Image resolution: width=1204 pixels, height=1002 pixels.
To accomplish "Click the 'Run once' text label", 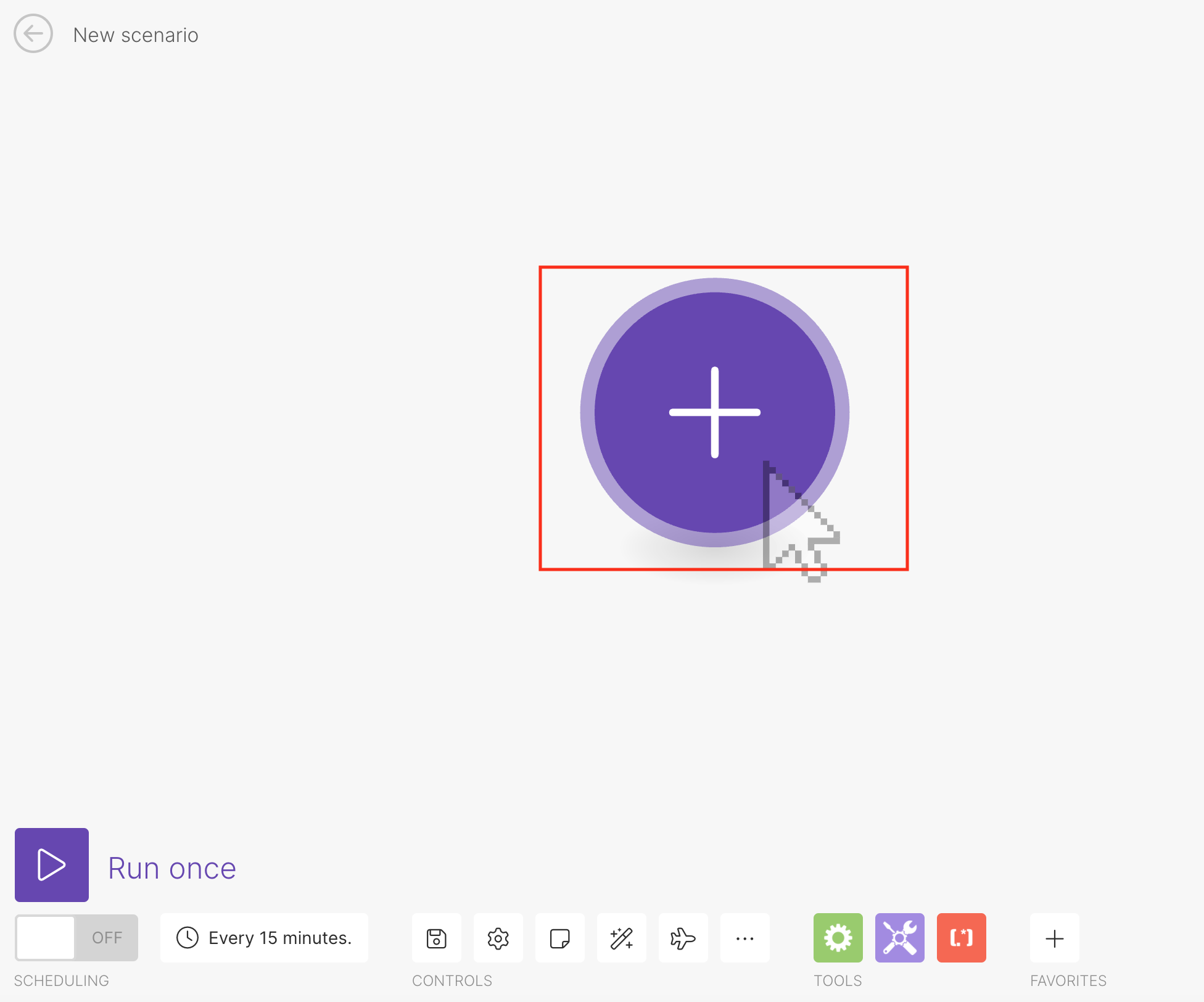I will (x=172, y=868).
